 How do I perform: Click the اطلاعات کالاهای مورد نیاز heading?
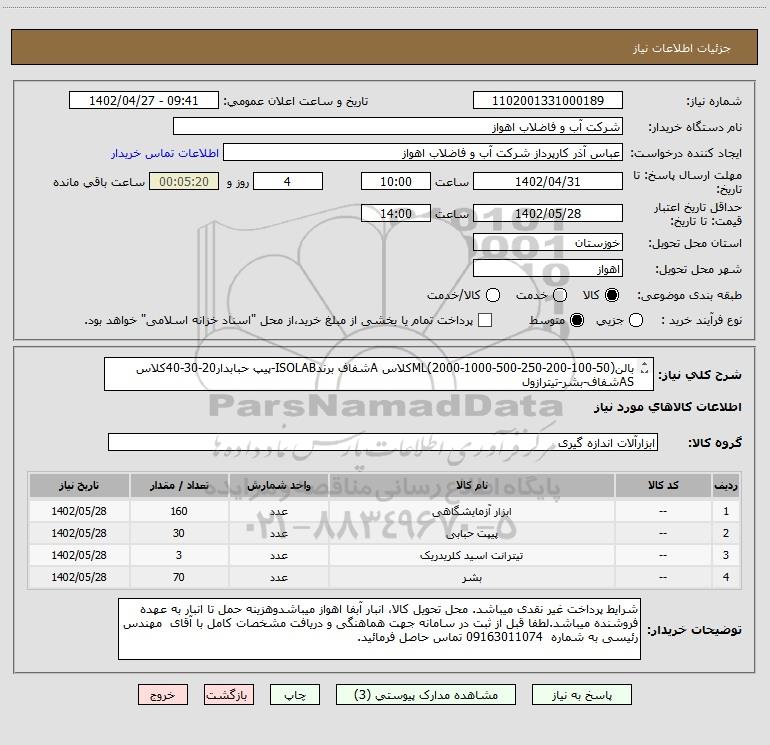[x=667, y=407]
